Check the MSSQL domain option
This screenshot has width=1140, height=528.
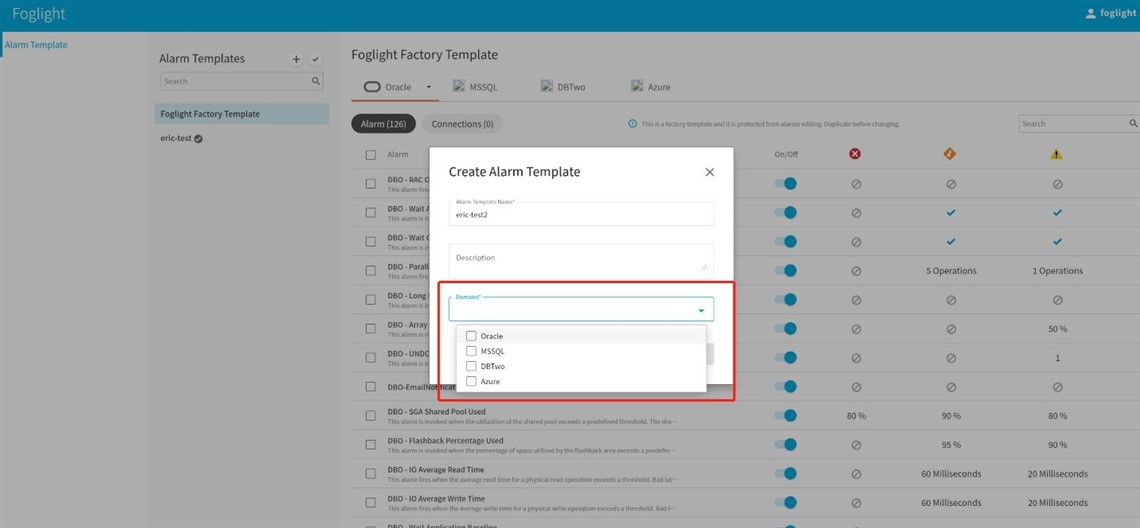471,351
